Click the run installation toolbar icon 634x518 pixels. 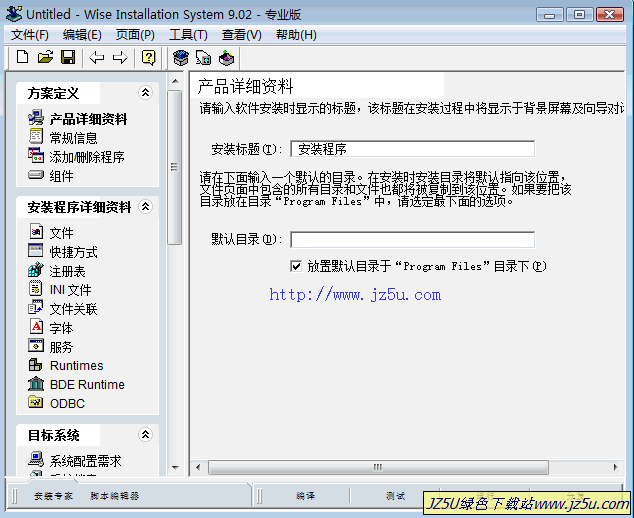[226, 58]
